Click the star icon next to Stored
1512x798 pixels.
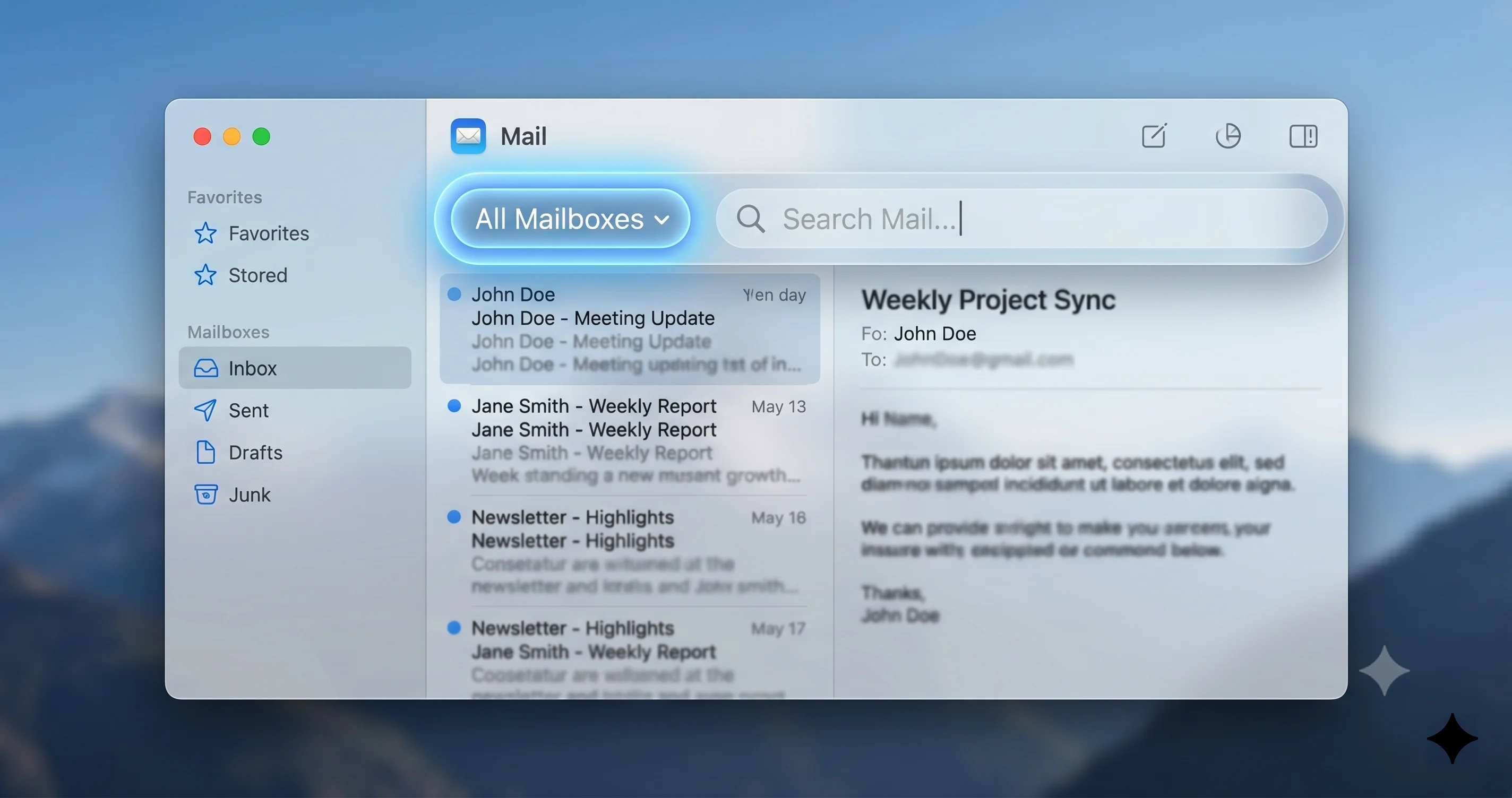(205, 275)
